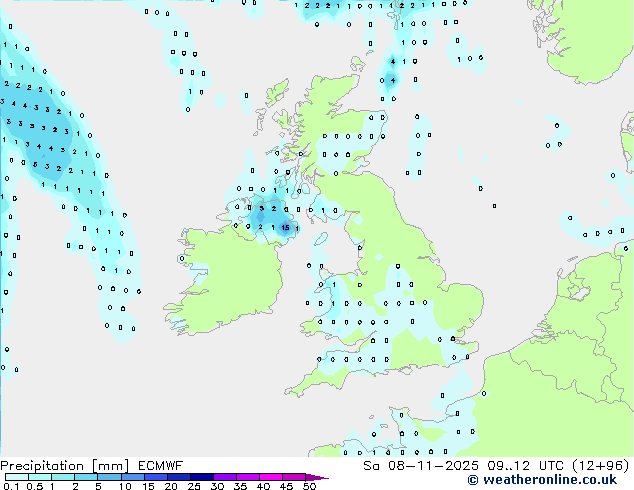Click the '10' legend scale number

tap(125, 486)
